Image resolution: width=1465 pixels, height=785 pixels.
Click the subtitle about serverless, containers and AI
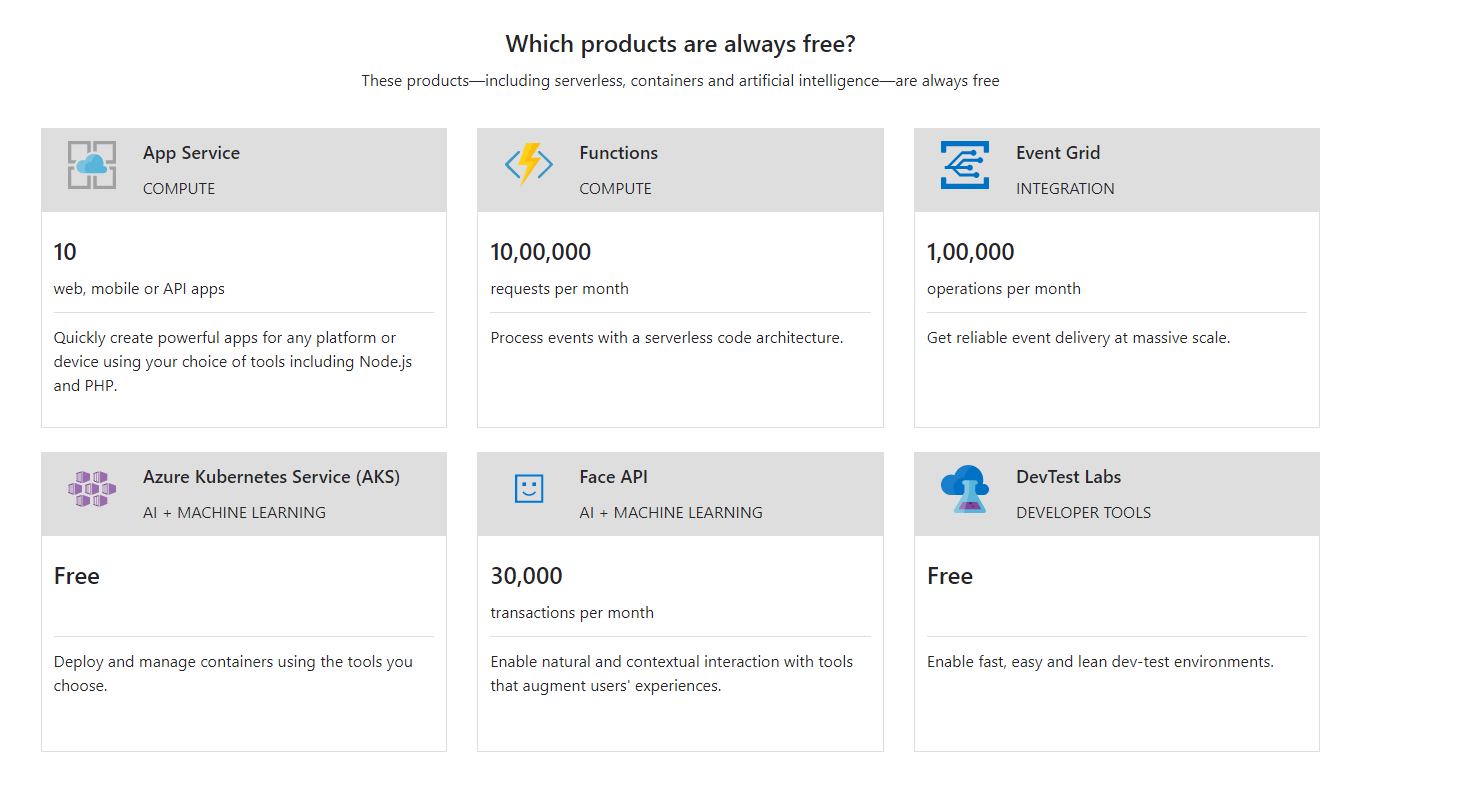click(x=680, y=81)
